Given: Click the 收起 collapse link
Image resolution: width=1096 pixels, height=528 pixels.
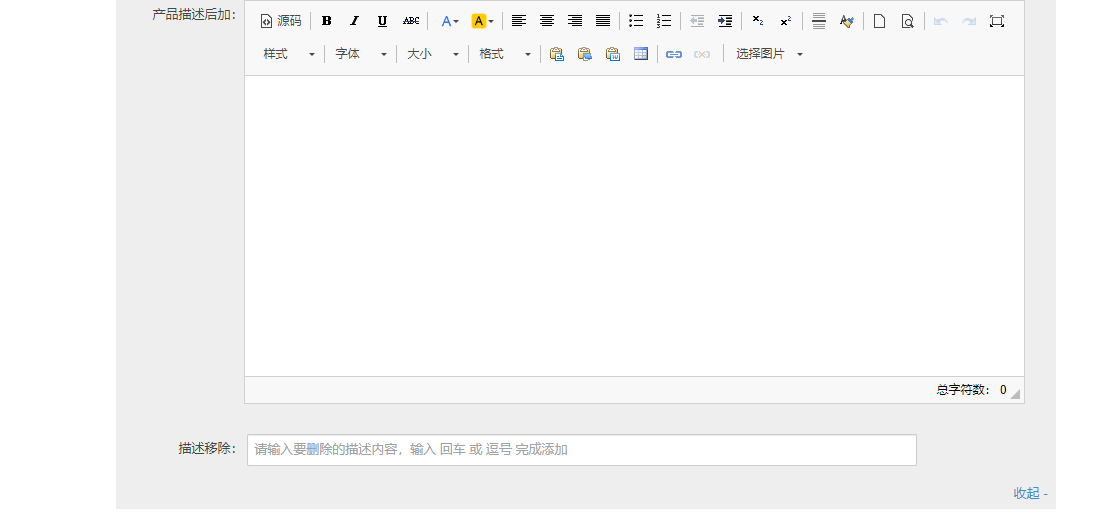Looking at the screenshot, I should click(x=1030, y=493).
